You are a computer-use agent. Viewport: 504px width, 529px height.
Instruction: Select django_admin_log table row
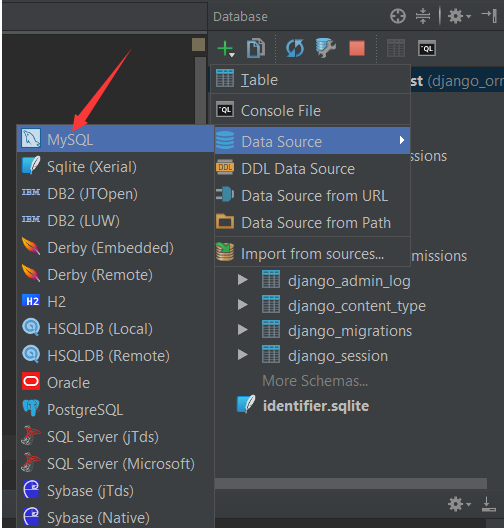(x=349, y=281)
